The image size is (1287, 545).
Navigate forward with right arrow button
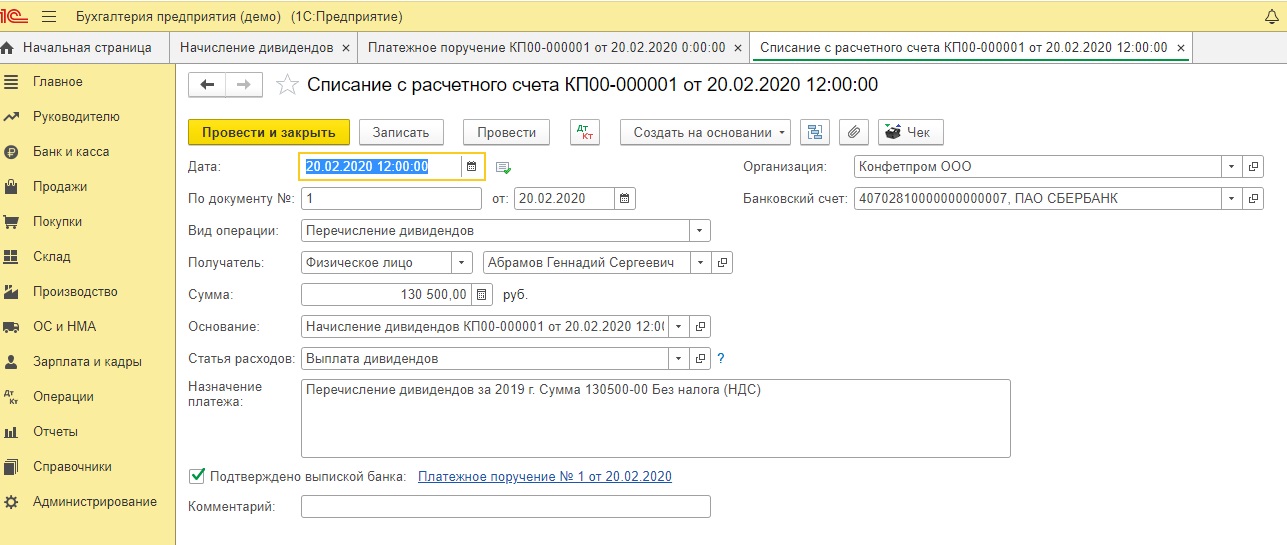click(244, 85)
